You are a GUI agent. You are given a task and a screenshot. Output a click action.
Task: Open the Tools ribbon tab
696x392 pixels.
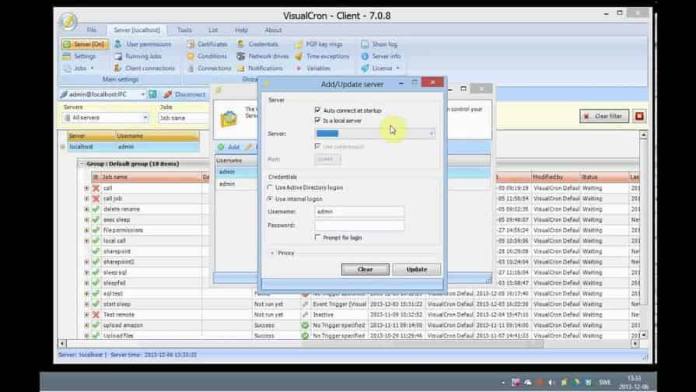click(x=184, y=30)
